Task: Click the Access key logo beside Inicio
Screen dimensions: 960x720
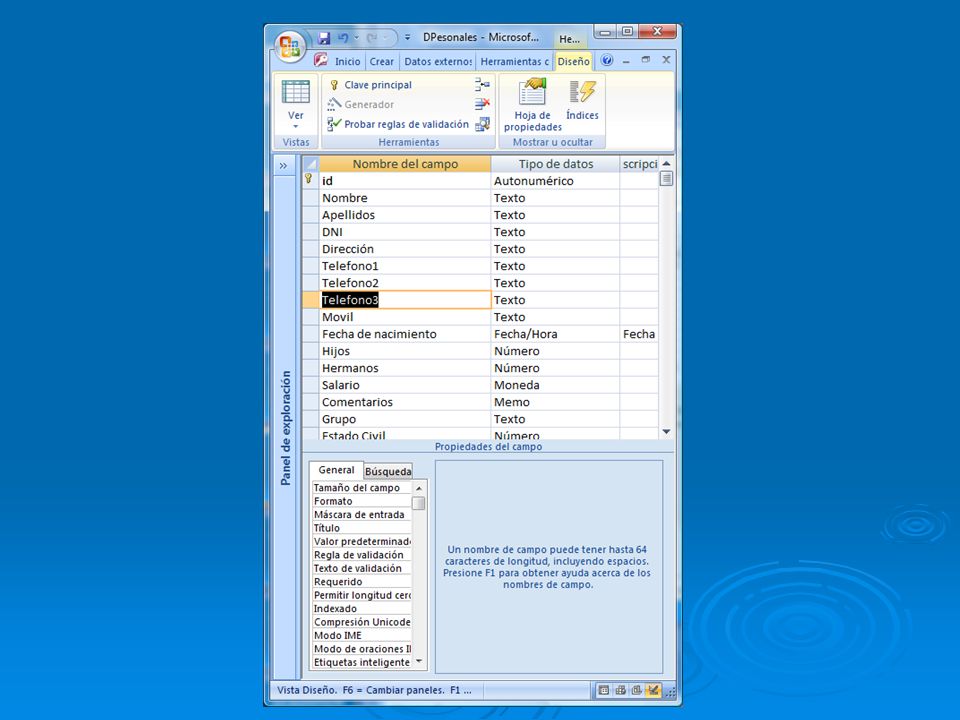Action: (321, 60)
